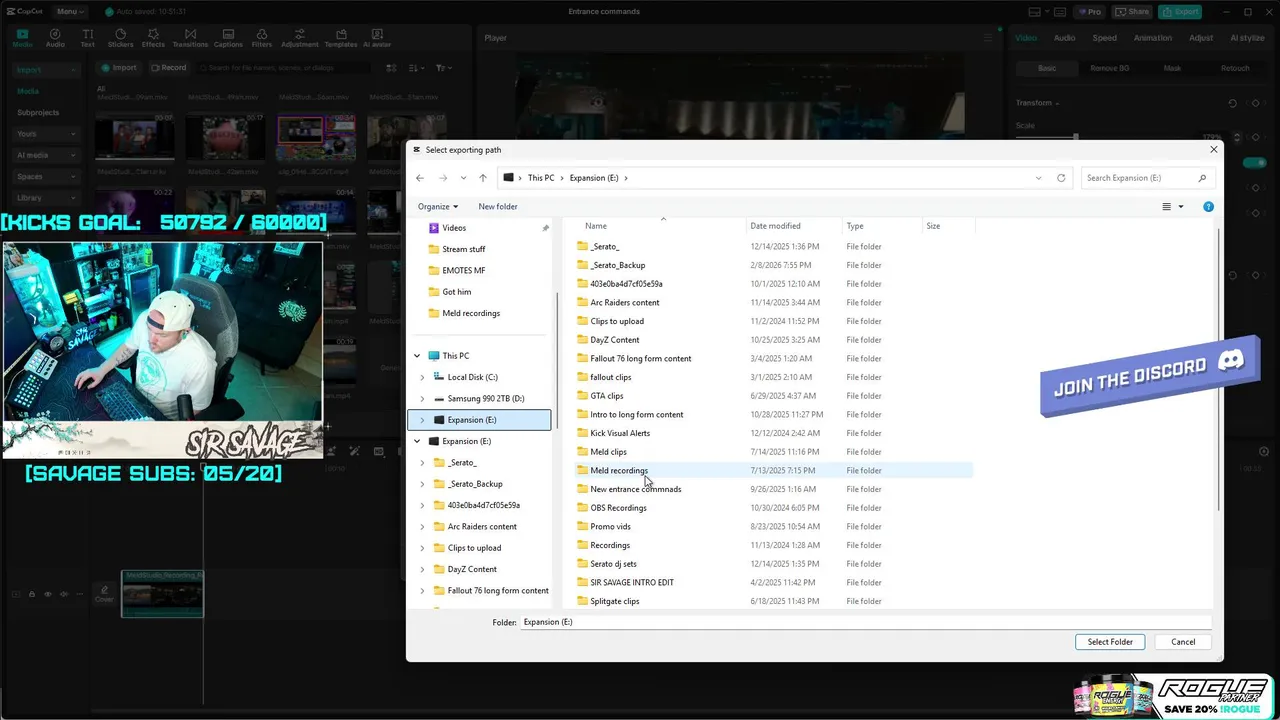This screenshot has width=1280, height=720.
Task: Expand Arc Raiders content in tree
Action: (x=422, y=527)
